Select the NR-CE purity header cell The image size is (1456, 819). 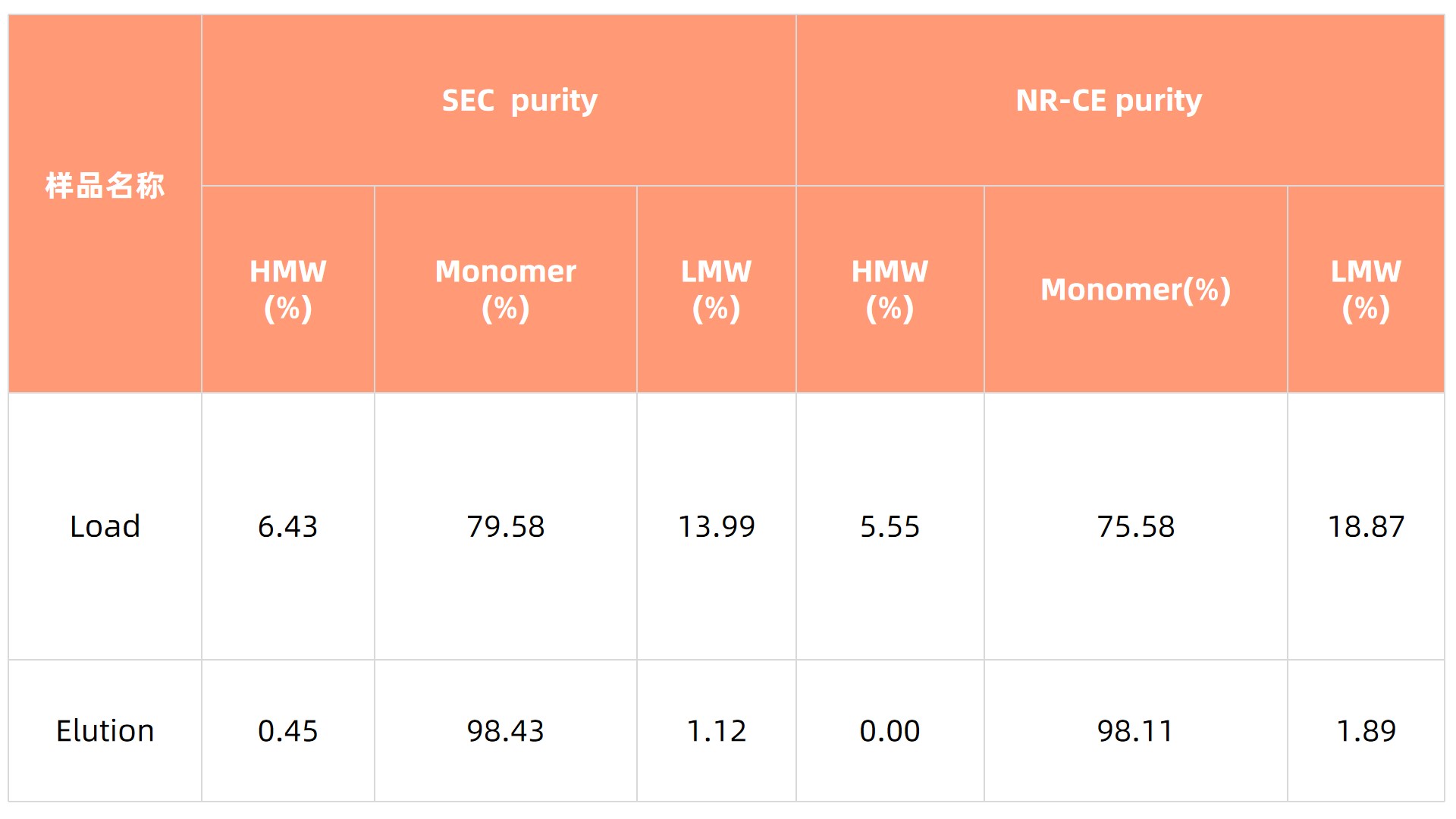click(1109, 100)
